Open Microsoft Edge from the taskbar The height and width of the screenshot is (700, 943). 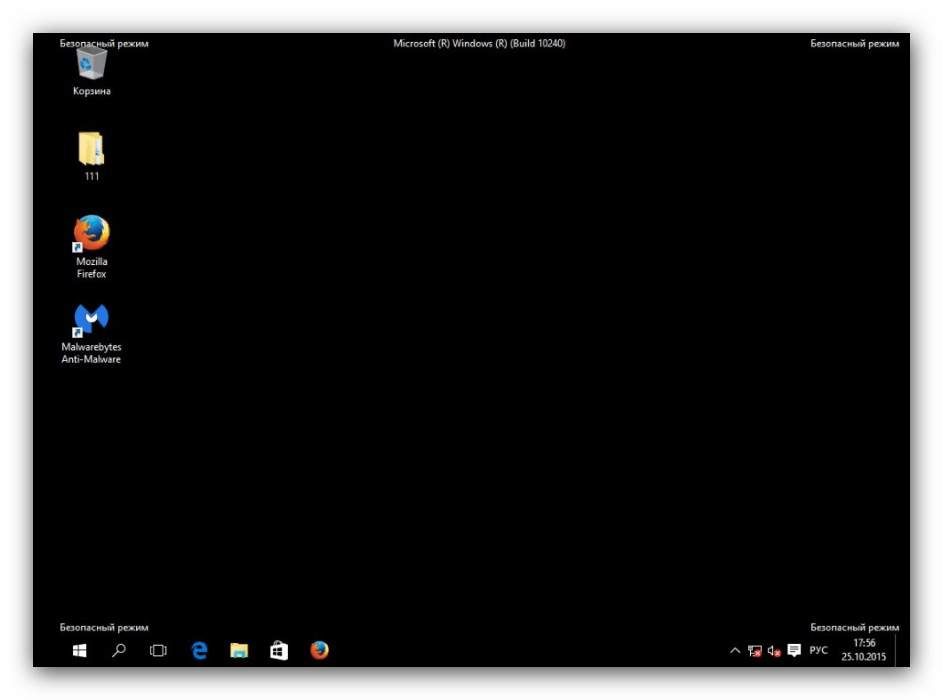coord(199,651)
